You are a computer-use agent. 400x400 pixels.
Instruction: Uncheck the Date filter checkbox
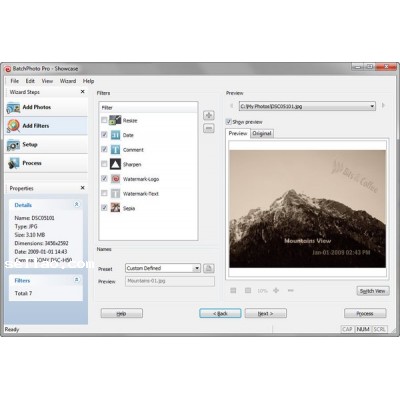[104, 134]
